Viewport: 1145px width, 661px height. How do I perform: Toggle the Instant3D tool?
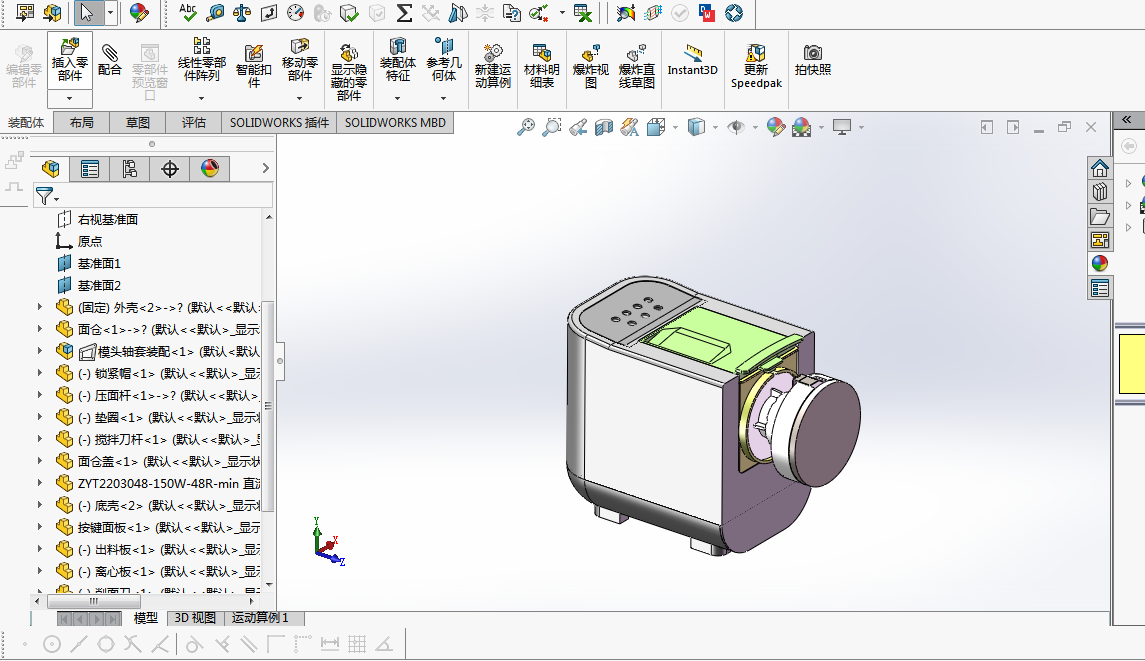(x=692, y=60)
